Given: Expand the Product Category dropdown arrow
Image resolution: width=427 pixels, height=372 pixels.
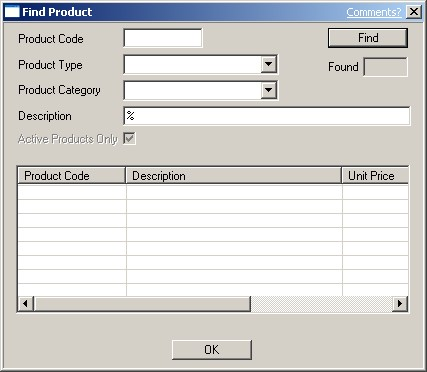Looking at the screenshot, I should (269, 90).
